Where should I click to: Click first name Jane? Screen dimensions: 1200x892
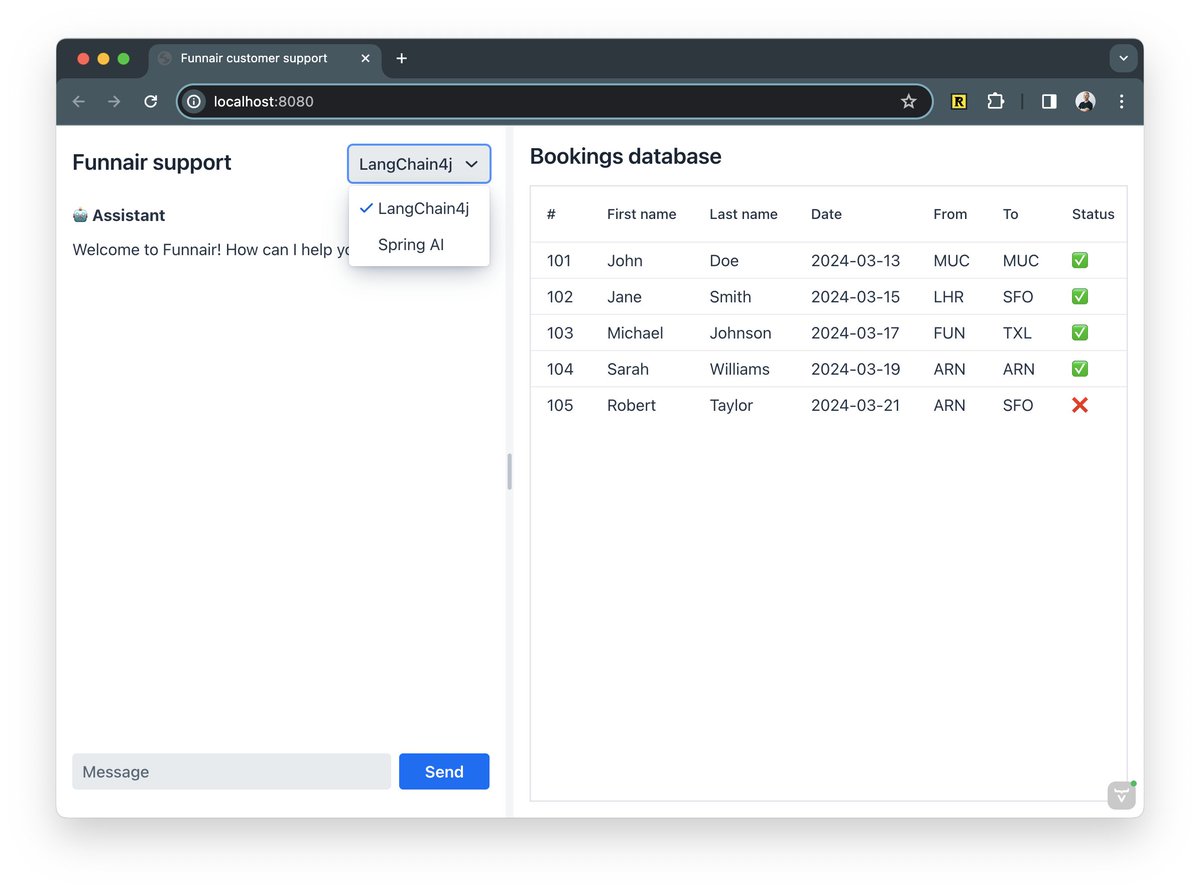click(624, 296)
